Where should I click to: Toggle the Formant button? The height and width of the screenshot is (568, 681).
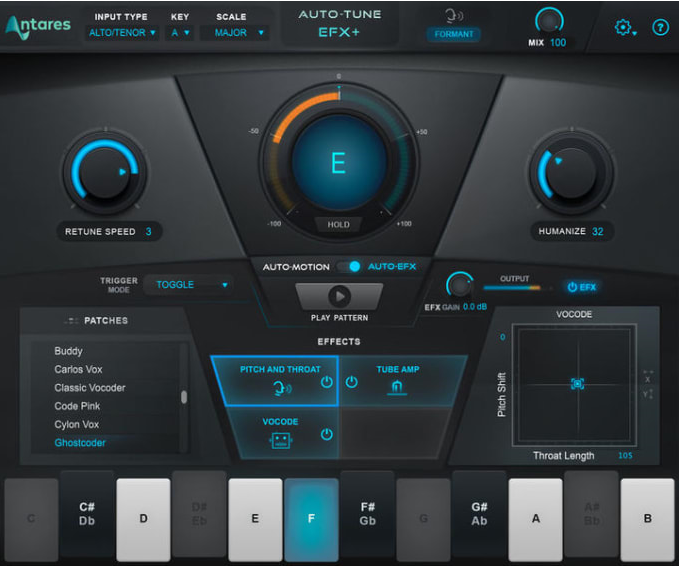click(454, 34)
